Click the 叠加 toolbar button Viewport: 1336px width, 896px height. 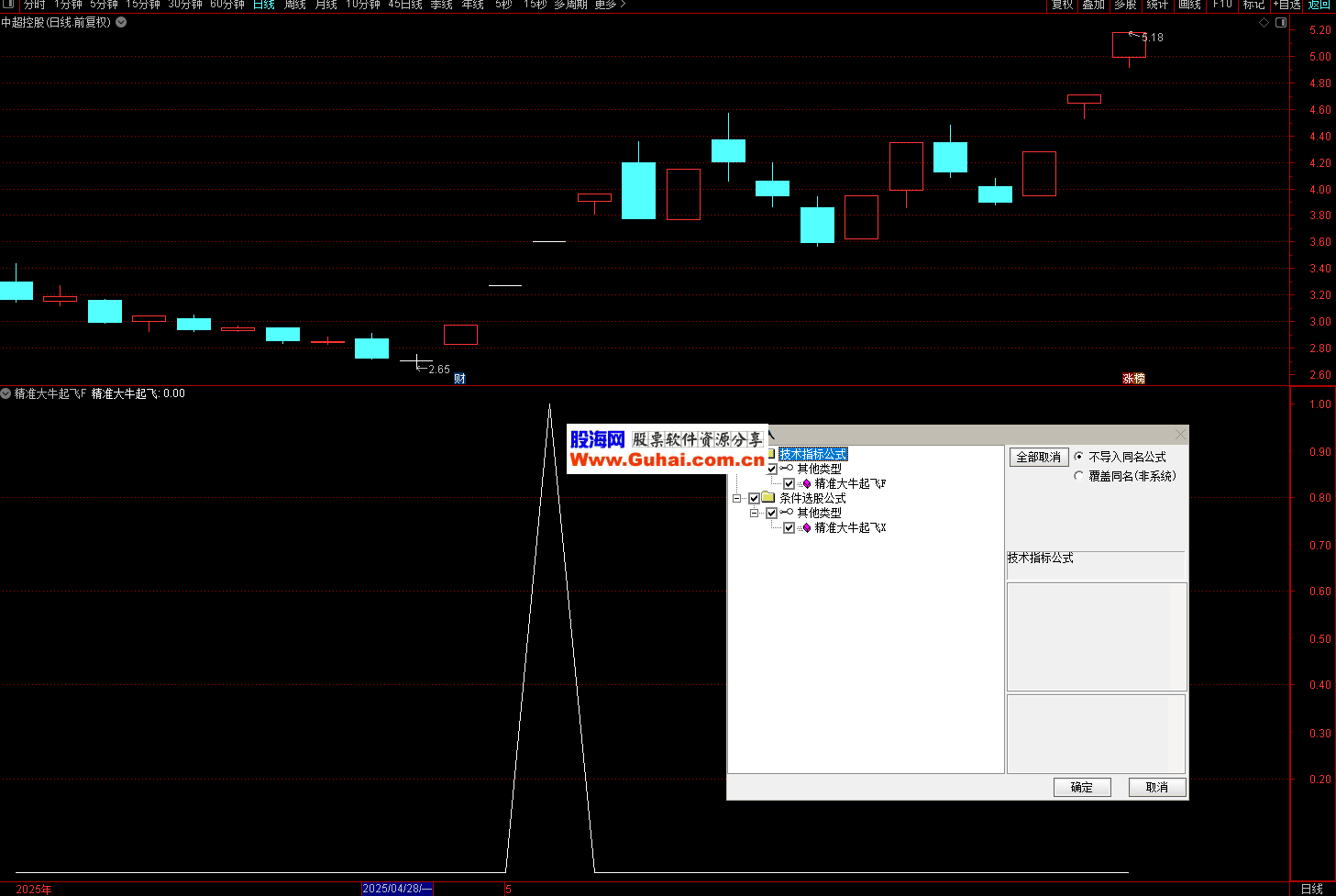(1093, 5)
